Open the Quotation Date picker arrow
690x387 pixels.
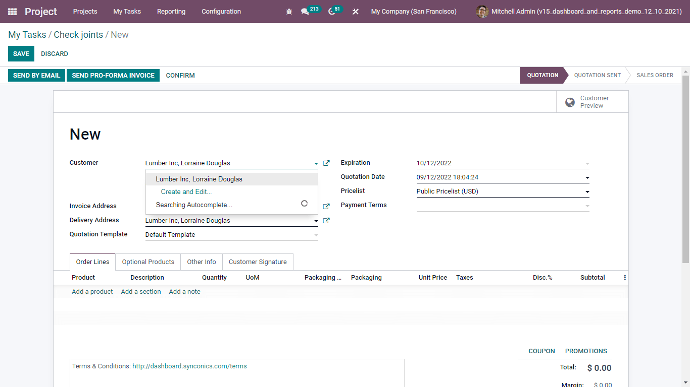(x=587, y=177)
